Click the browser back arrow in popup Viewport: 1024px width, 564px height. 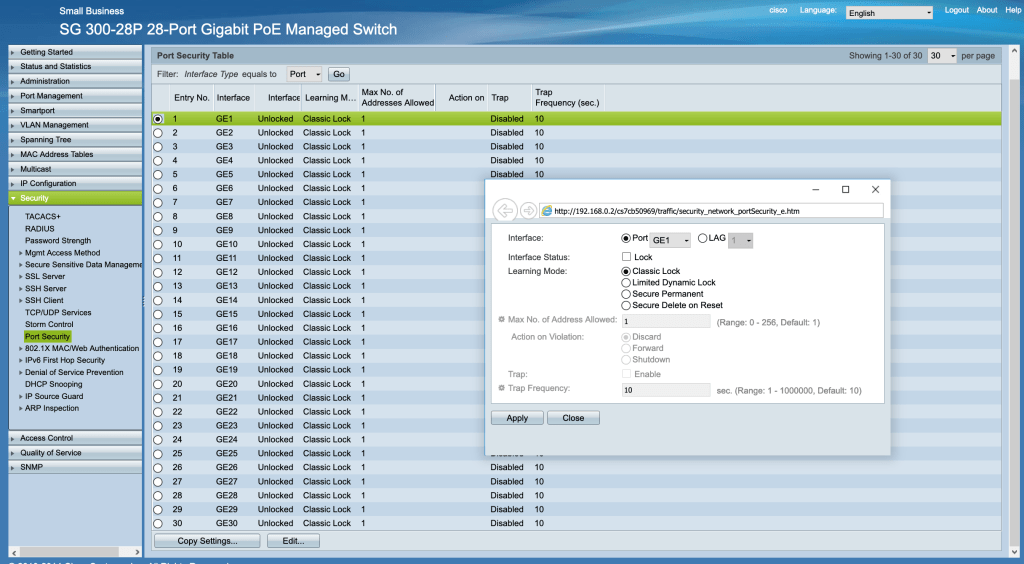pyautogui.click(x=504, y=211)
